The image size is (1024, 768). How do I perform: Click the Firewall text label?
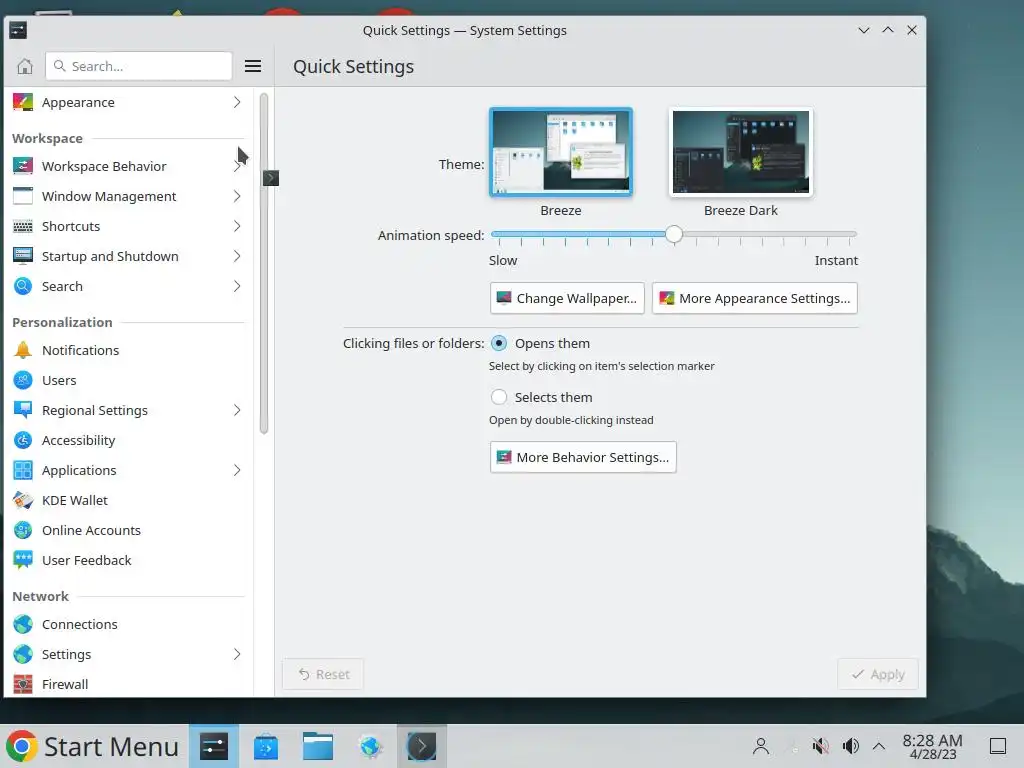coord(65,684)
